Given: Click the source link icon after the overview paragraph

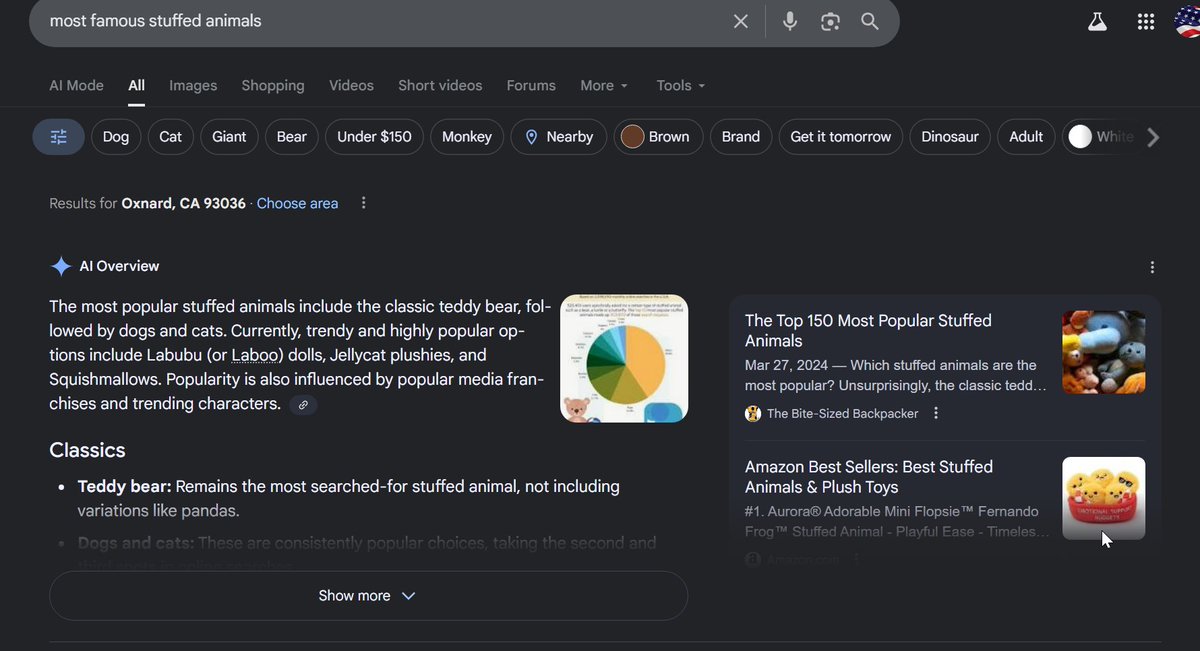Looking at the screenshot, I should pyautogui.click(x=303, y=405).
